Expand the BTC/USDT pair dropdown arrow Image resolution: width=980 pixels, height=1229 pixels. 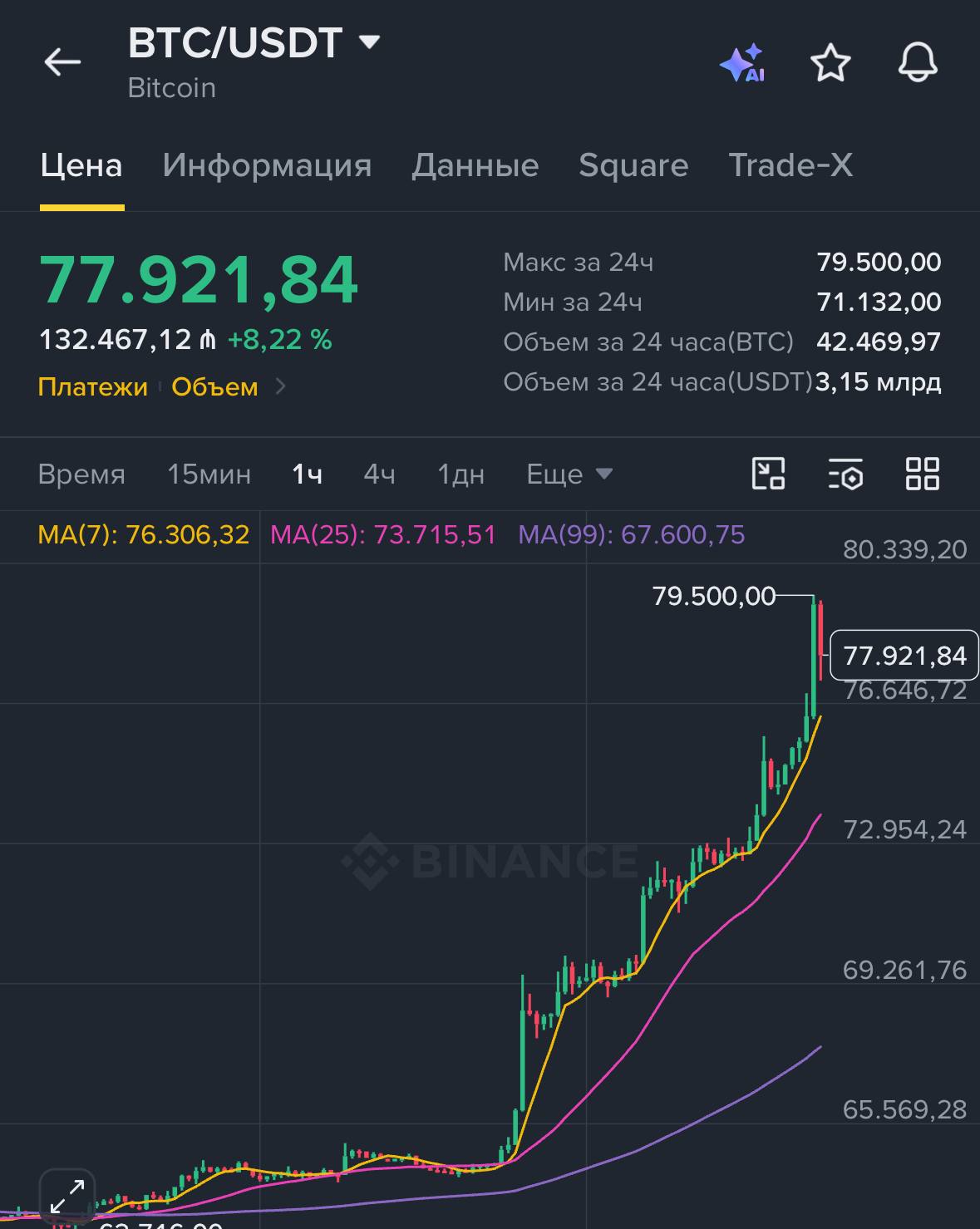[x=368, y=42]
